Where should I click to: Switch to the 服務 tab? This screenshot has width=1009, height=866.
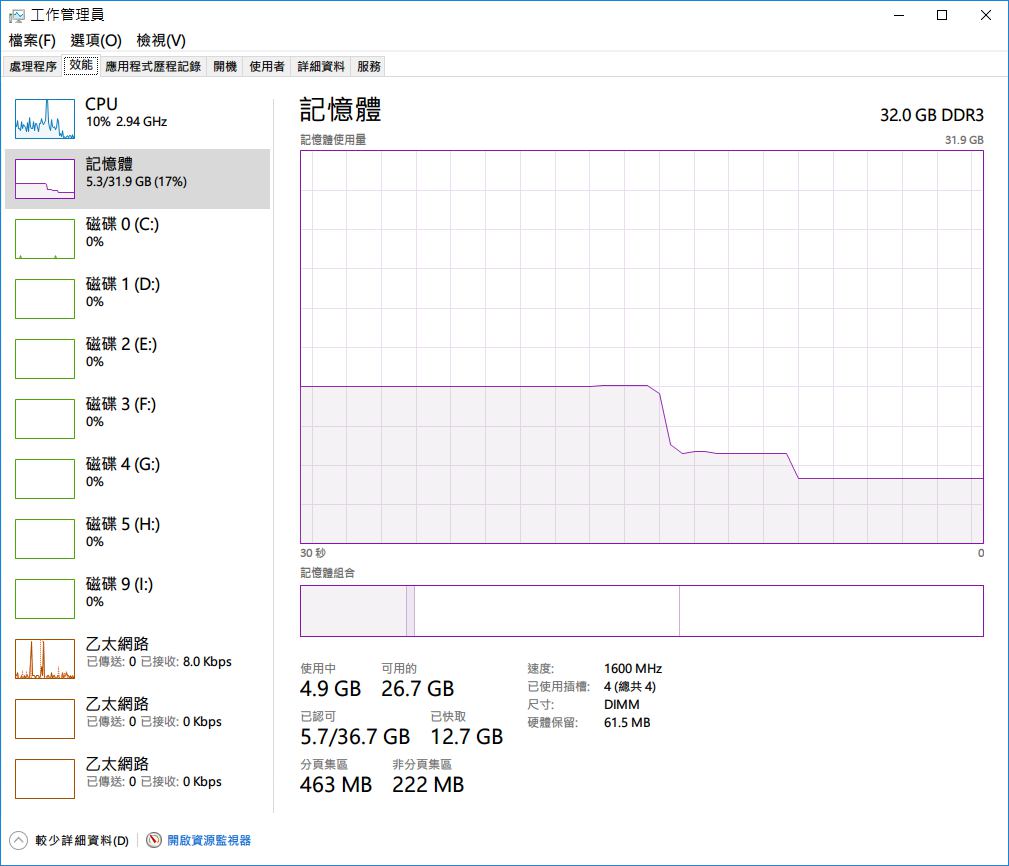pyautogui.click(x=369, y=66)
